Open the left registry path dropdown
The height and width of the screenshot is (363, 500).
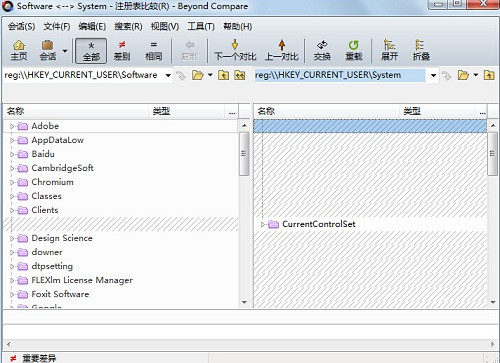168,76
